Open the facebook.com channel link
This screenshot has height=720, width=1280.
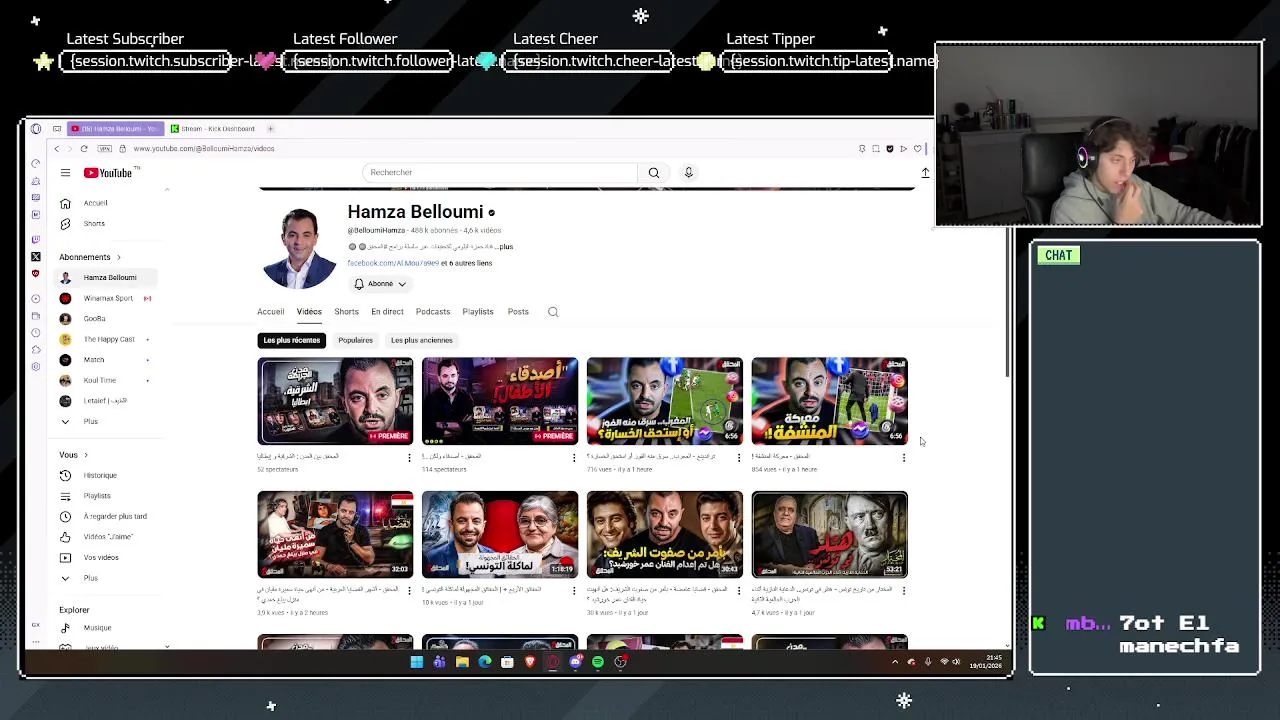click(x=393, y=263)
